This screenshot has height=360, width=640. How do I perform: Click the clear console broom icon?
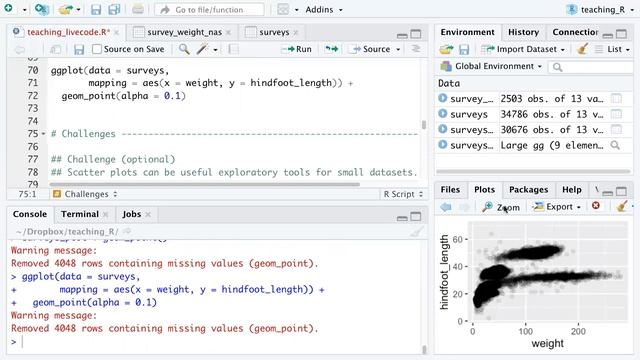tap(416, 232)
